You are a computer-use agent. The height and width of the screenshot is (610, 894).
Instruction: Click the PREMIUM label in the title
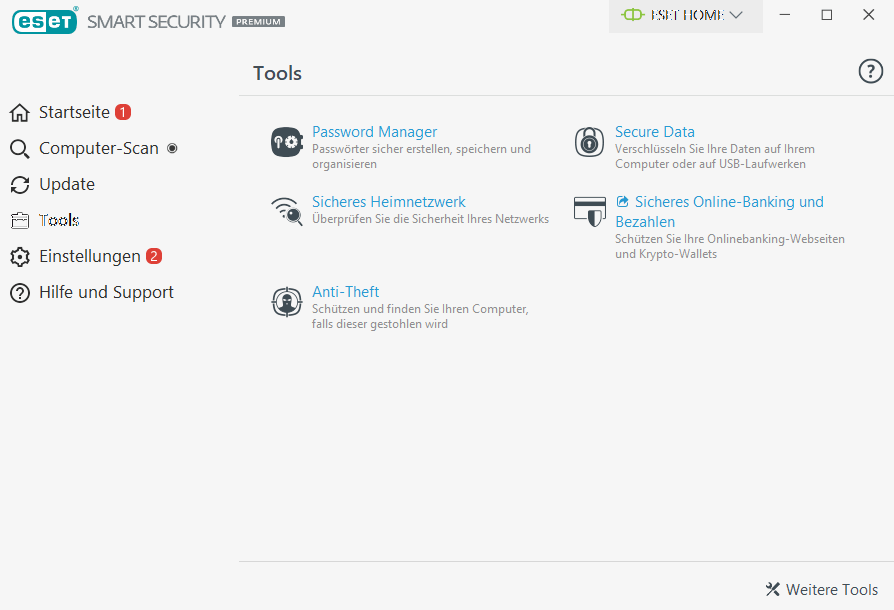[258, 22]
